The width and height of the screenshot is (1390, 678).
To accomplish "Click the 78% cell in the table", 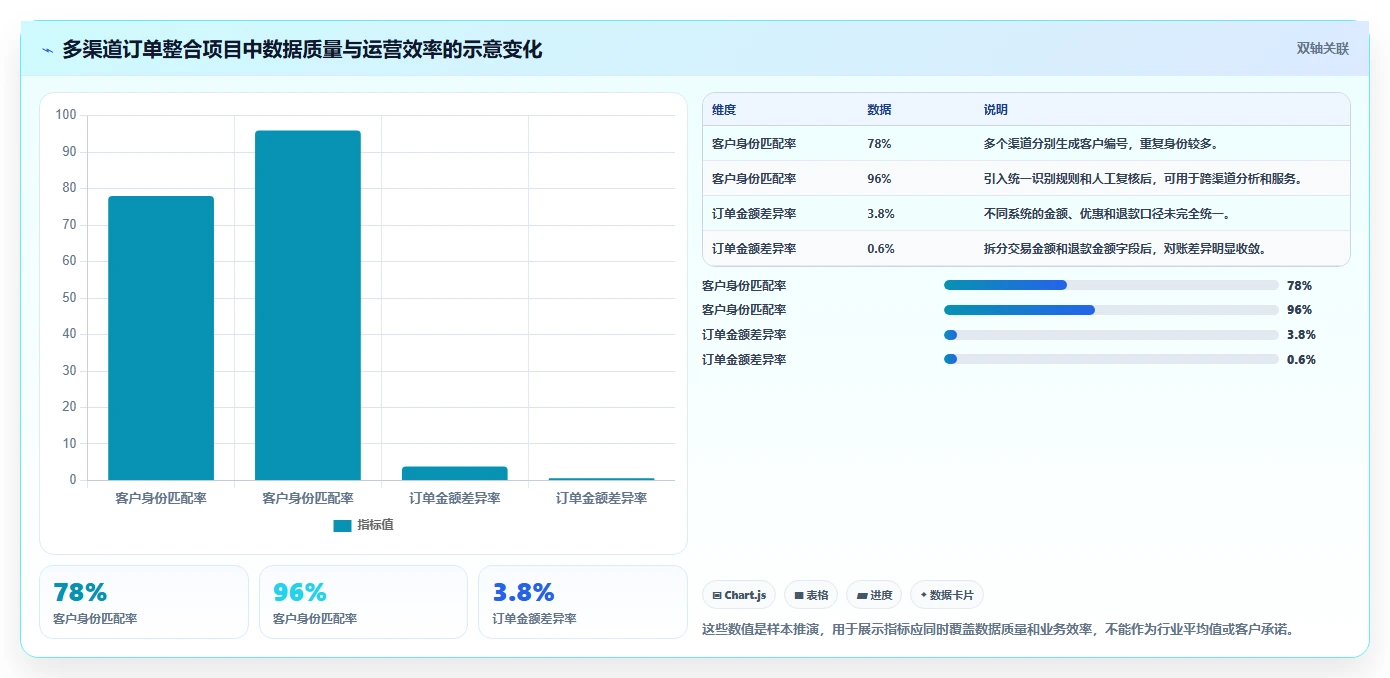I will click(x=879, y=144).
